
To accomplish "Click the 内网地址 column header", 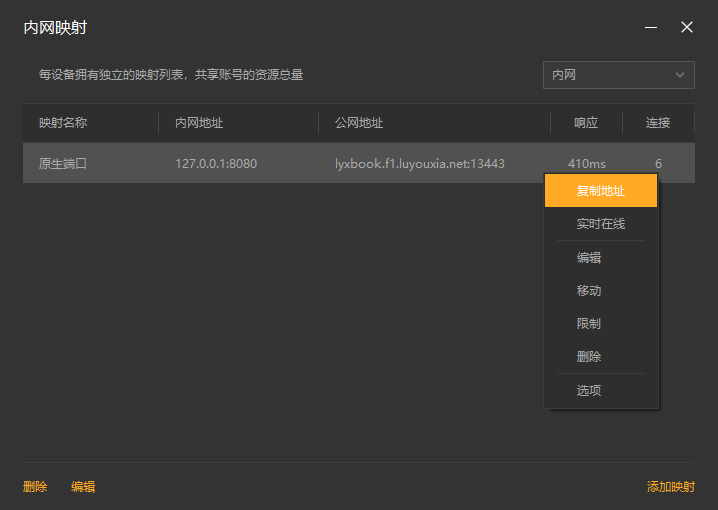I will [199, 123].
